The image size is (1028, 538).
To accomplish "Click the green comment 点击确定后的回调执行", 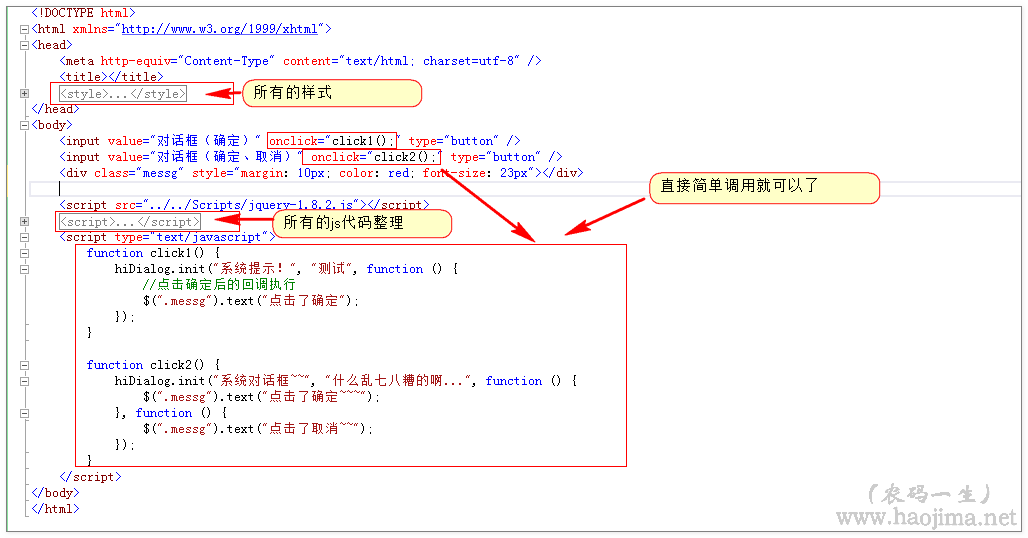I will pyautogui.click(x=219, y=285).
